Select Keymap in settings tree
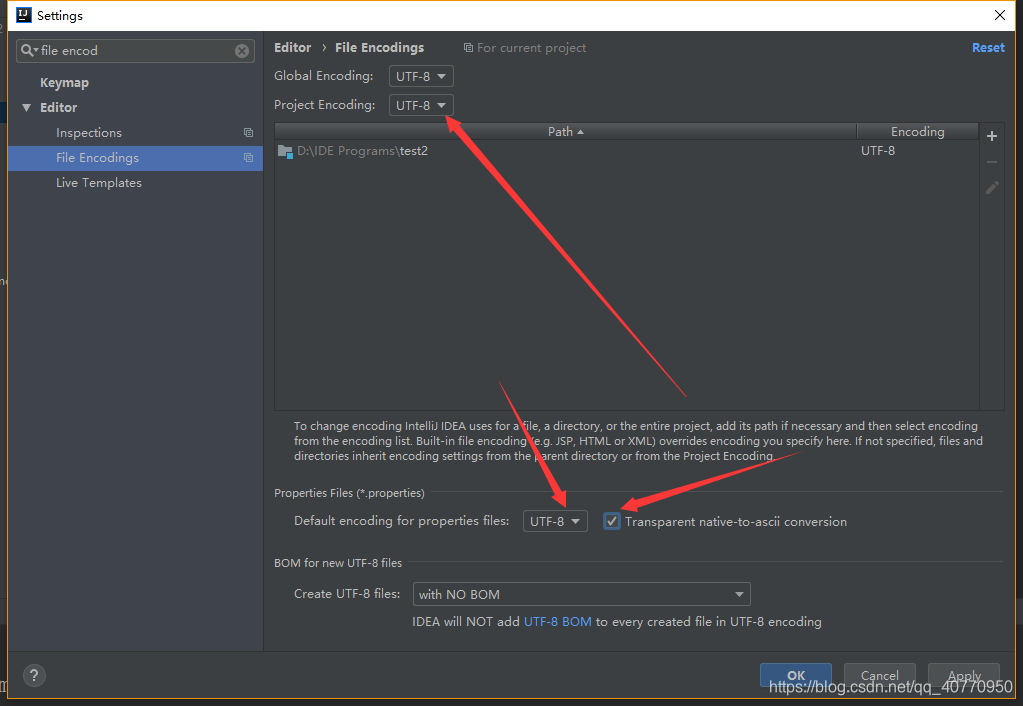1023x706 pixels. pos(64,83)
